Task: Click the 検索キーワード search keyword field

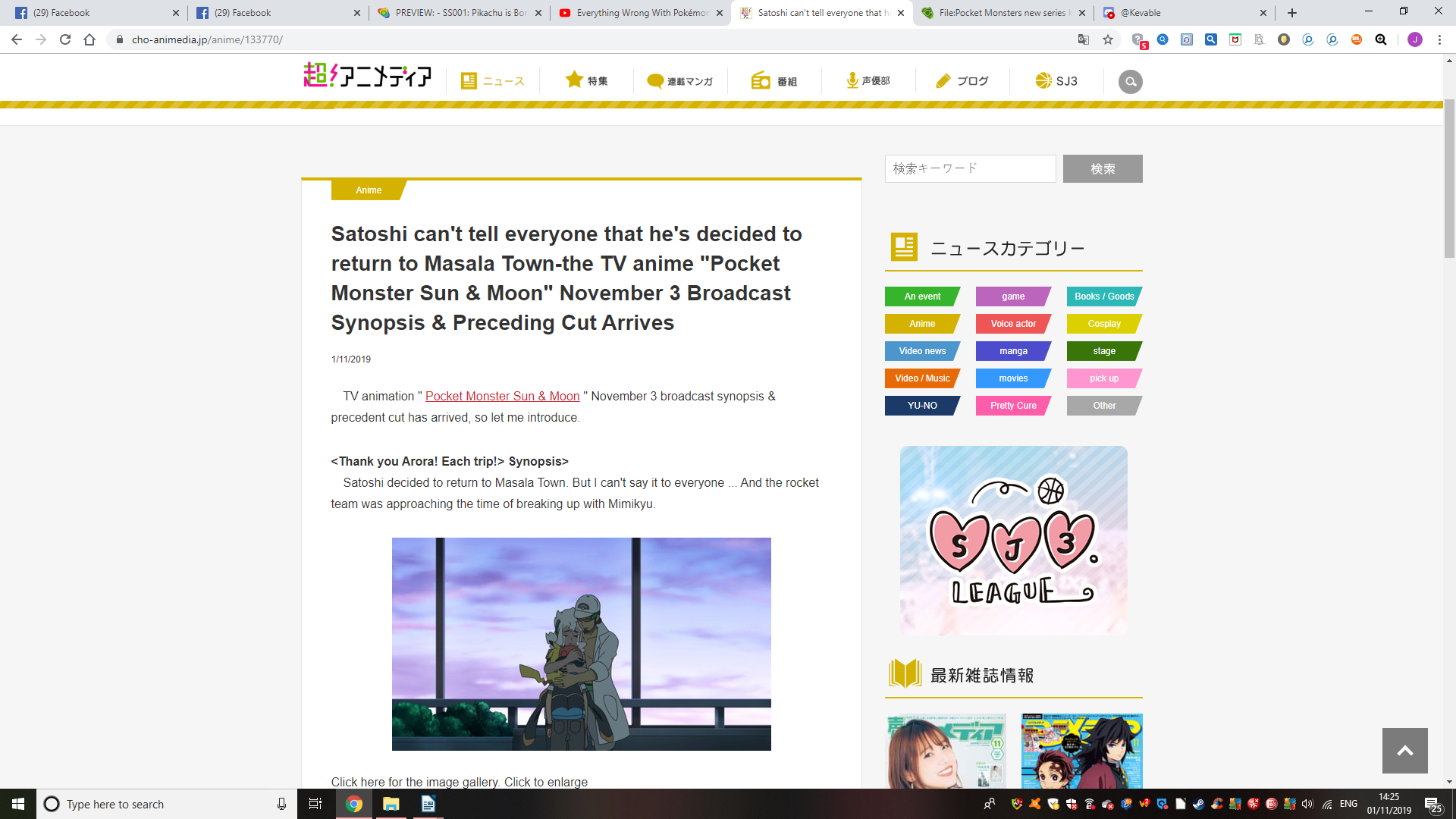Action: pos(970,168)
